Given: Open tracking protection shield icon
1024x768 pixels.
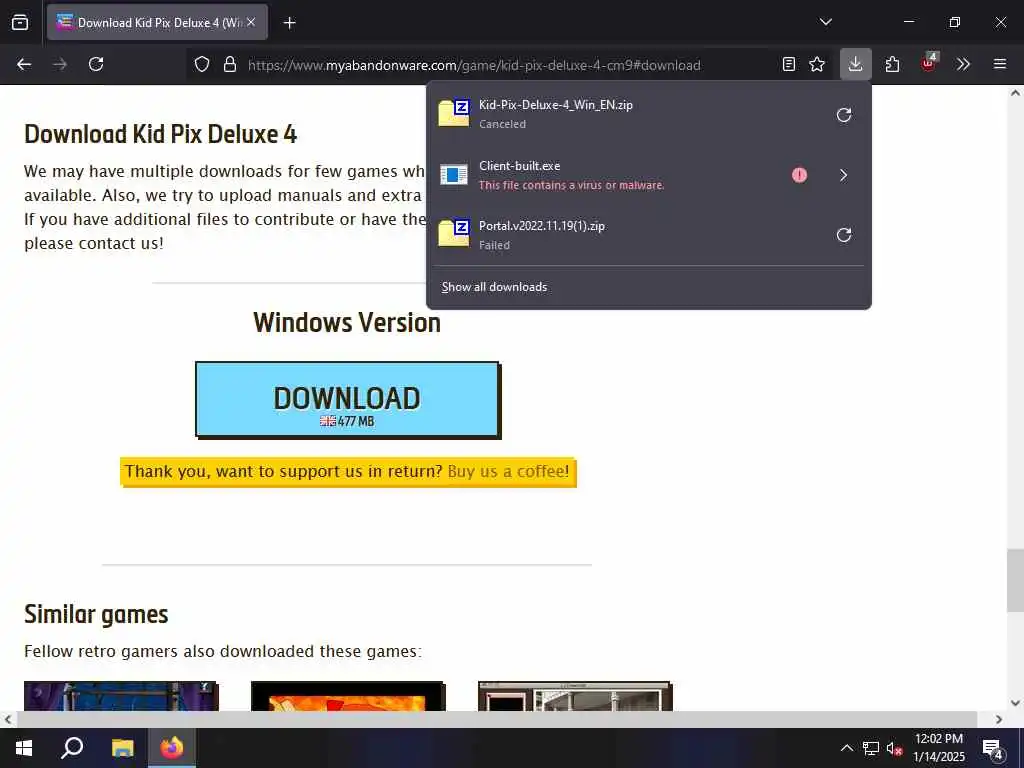Looking at the screenshot, I should pos(202,65).
